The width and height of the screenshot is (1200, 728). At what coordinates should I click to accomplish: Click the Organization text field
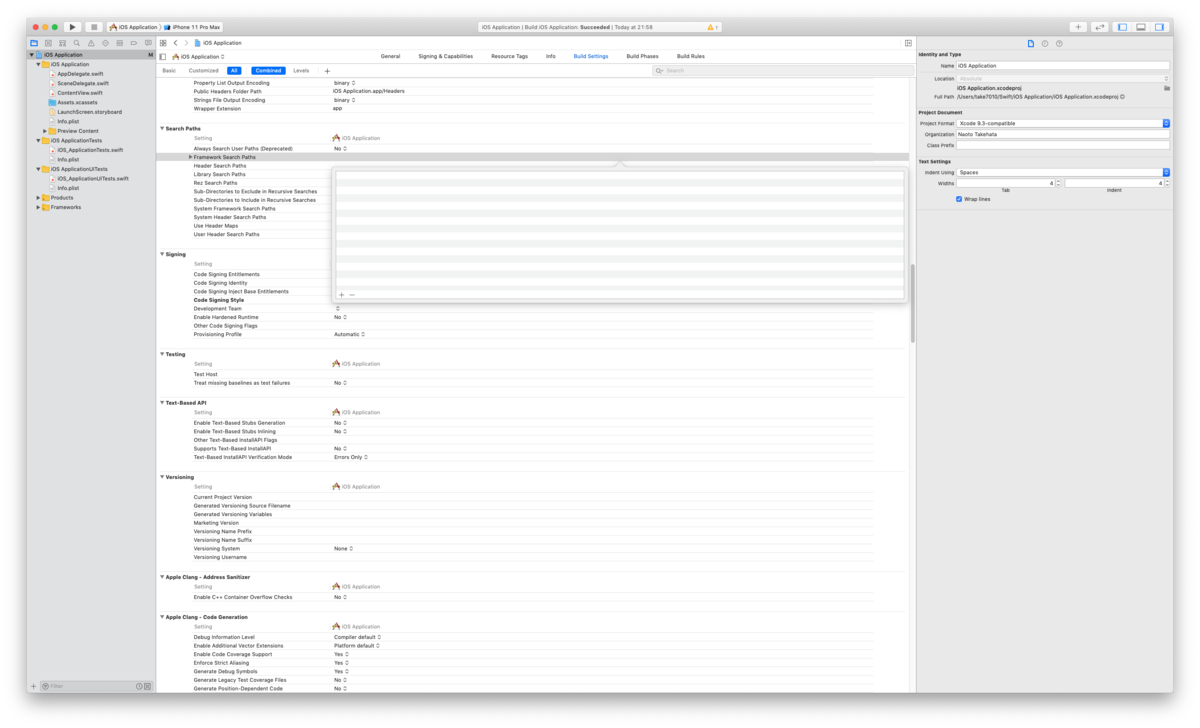click(1062, 134)
